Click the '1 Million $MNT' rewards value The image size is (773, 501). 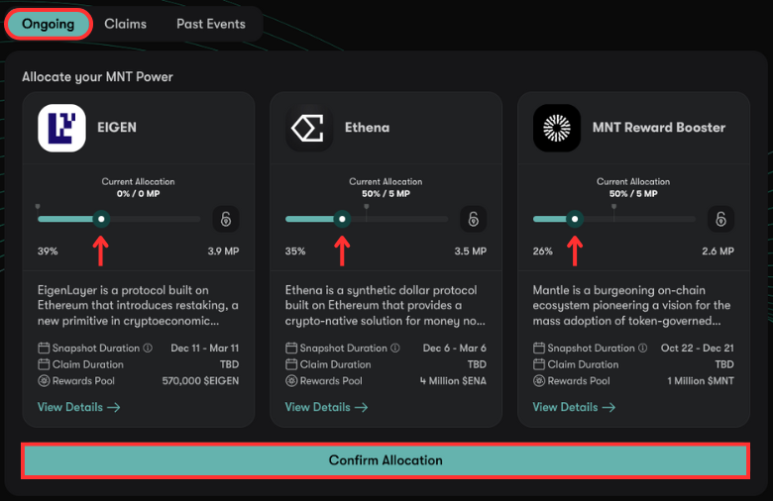pyautogui.click(x=701, y=381)
